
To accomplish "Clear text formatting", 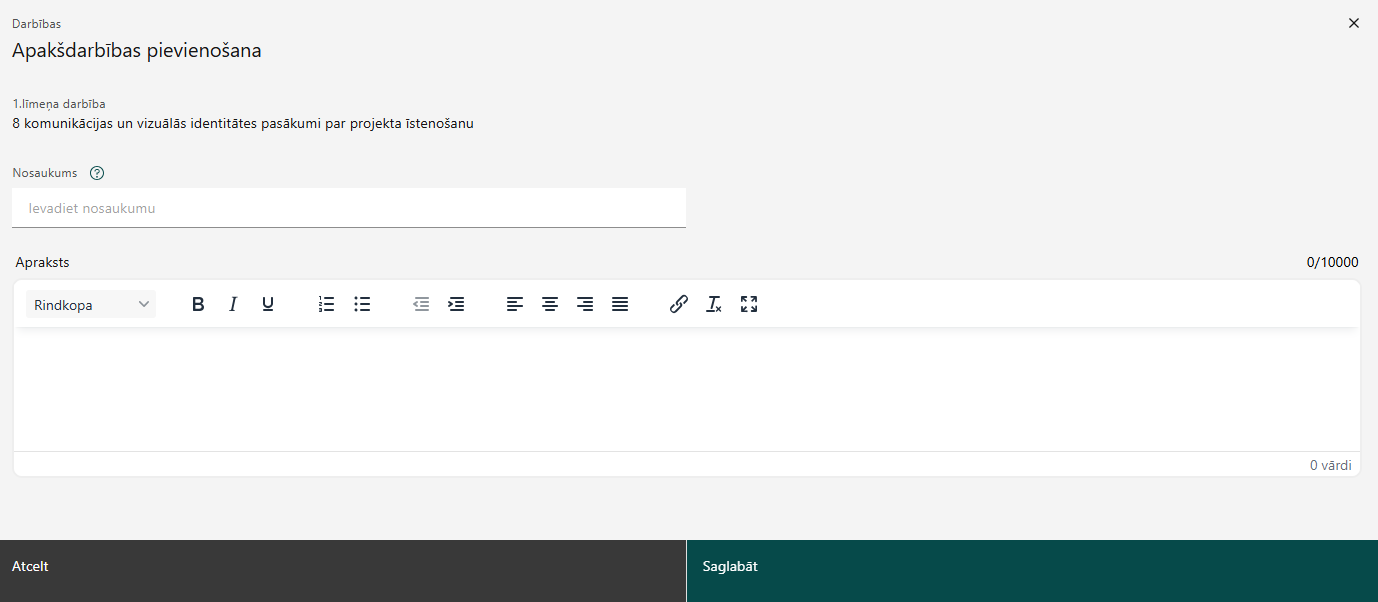I will (x=714, y=304).
